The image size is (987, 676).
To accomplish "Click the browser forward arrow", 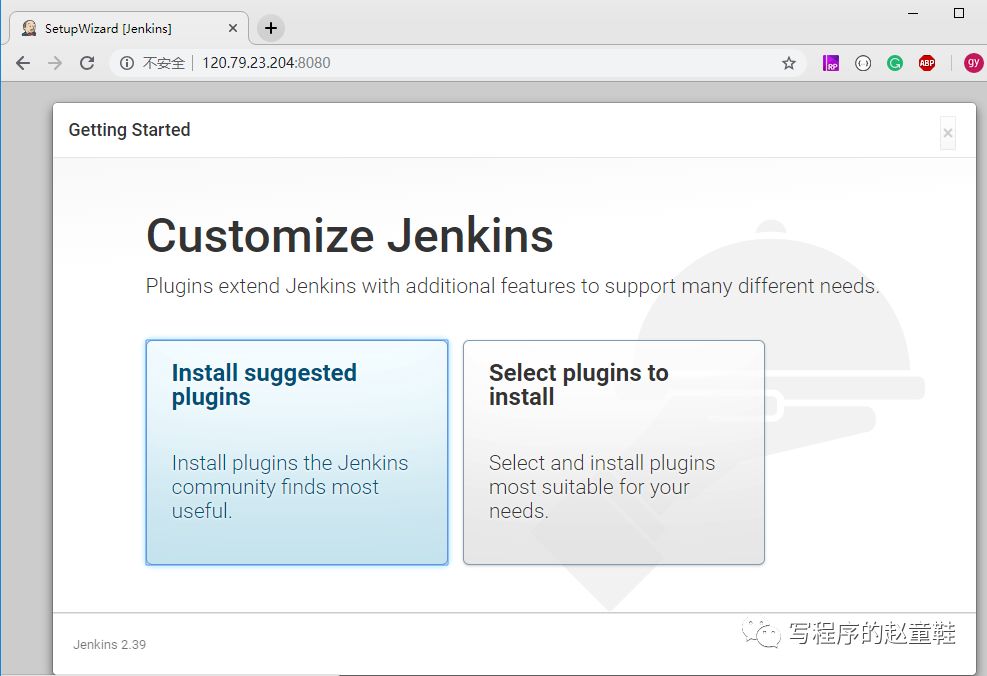I will point(55,63).
